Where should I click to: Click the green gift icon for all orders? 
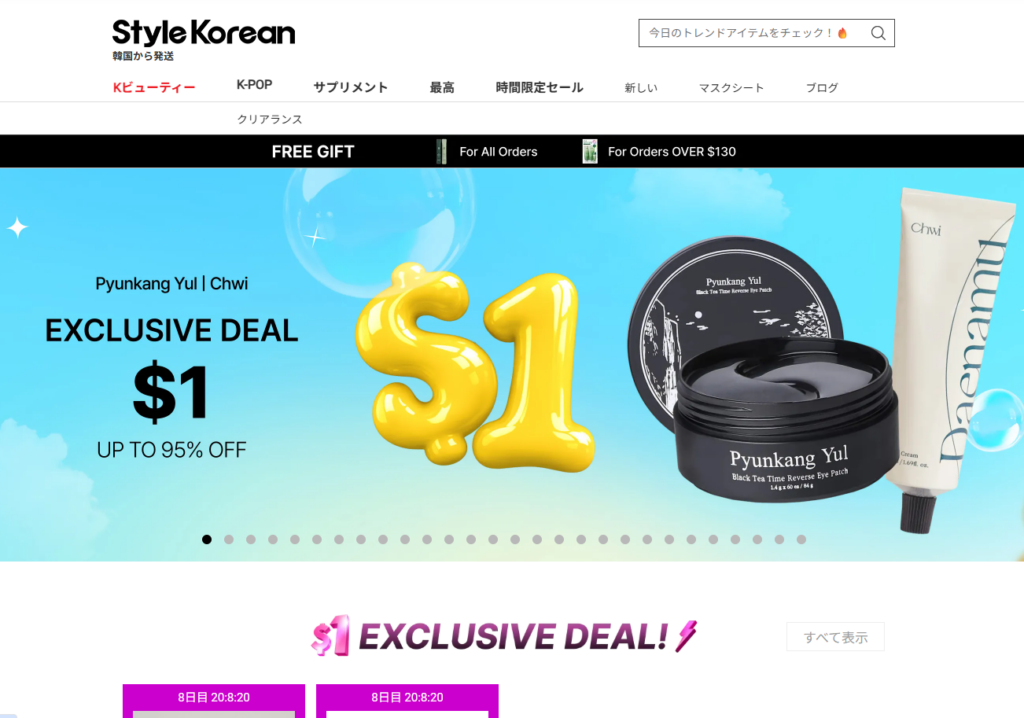click(x=441, y=152)
